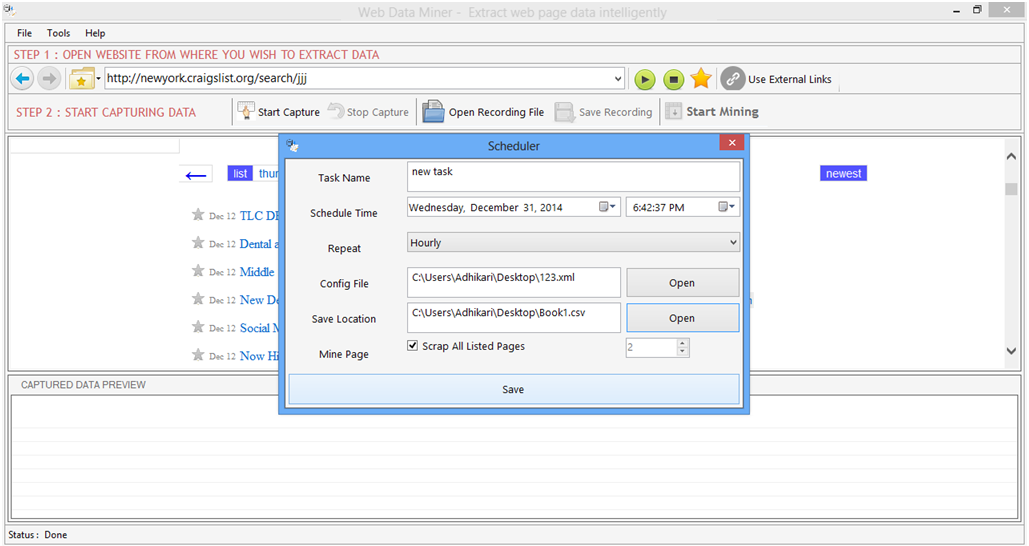Click the Task Name input field
The image size is (1029, 546).
tap(573, 177)
